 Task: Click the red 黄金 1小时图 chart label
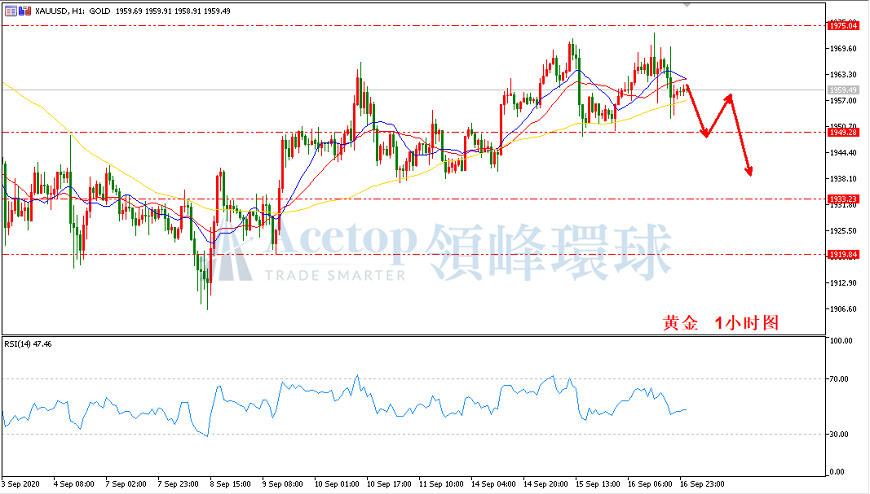coord(721,323)
